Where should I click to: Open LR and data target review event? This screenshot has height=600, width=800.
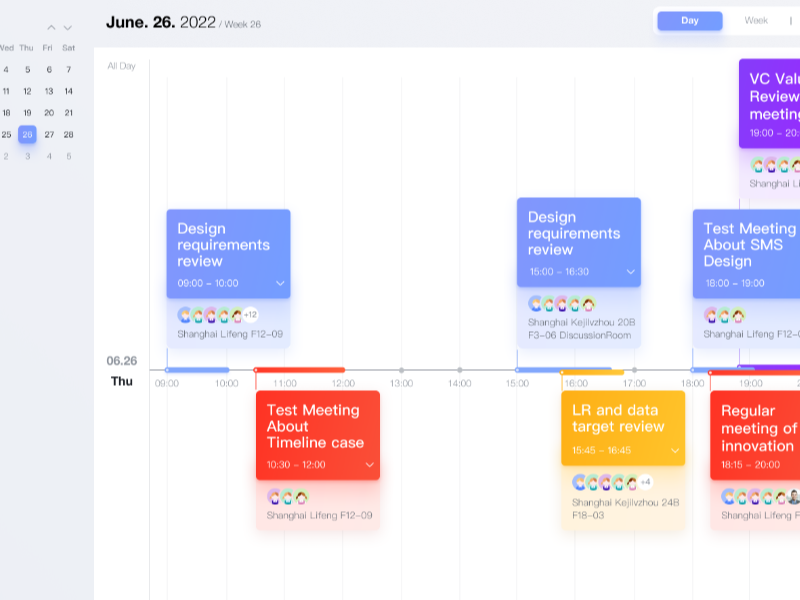pos(623,426)
